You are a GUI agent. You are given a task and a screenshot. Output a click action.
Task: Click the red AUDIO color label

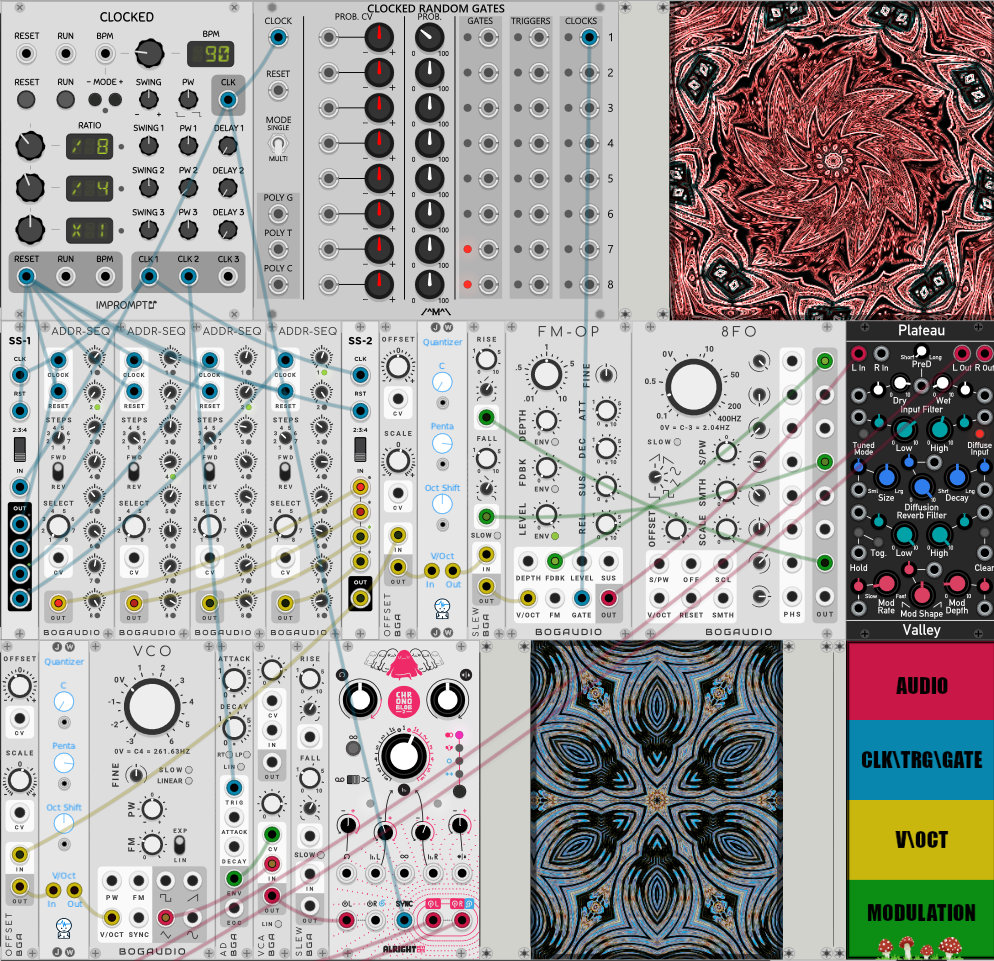coord(920,686)
